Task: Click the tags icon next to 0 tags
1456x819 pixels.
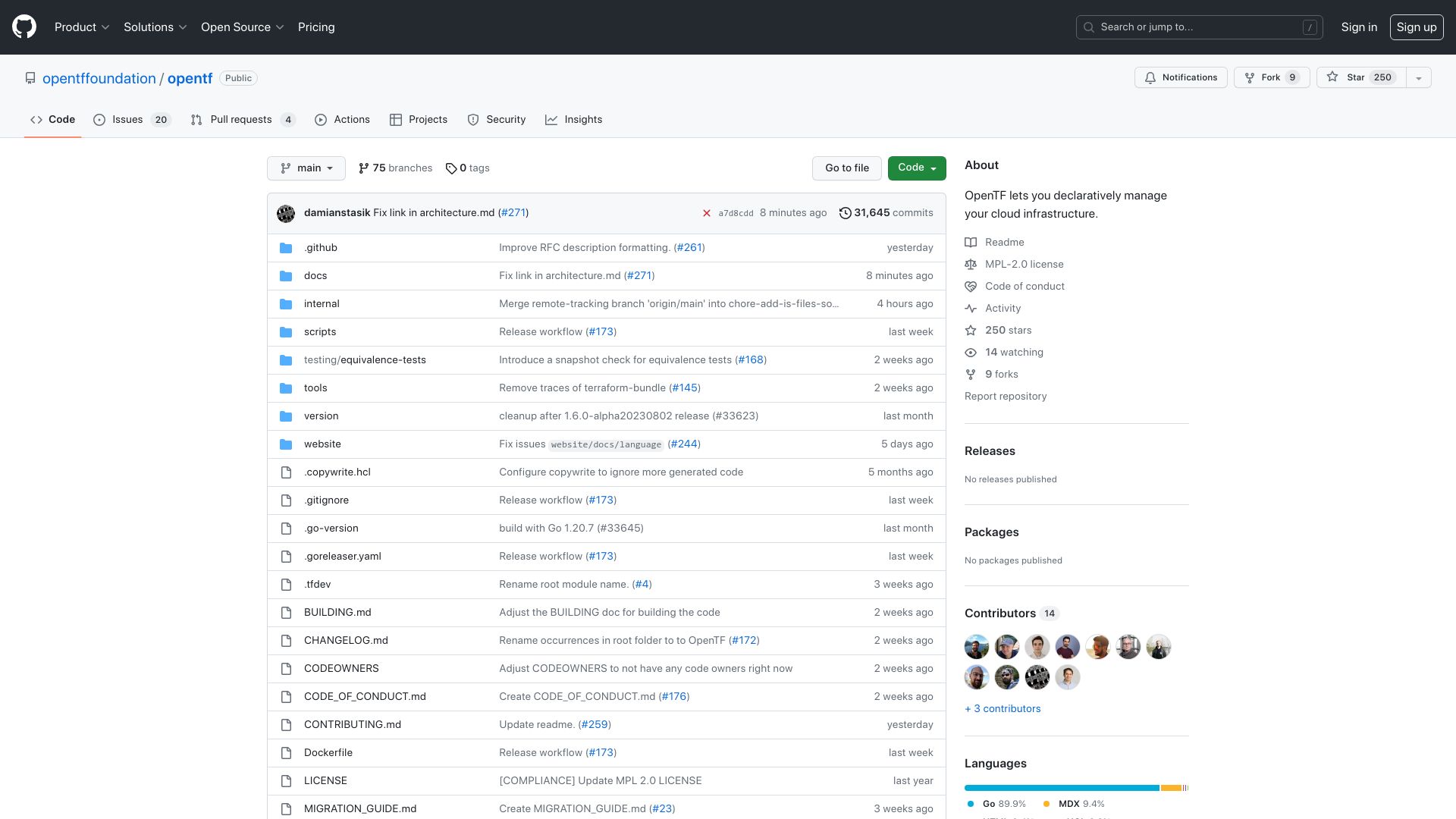Action: click(x=451, y=168)
